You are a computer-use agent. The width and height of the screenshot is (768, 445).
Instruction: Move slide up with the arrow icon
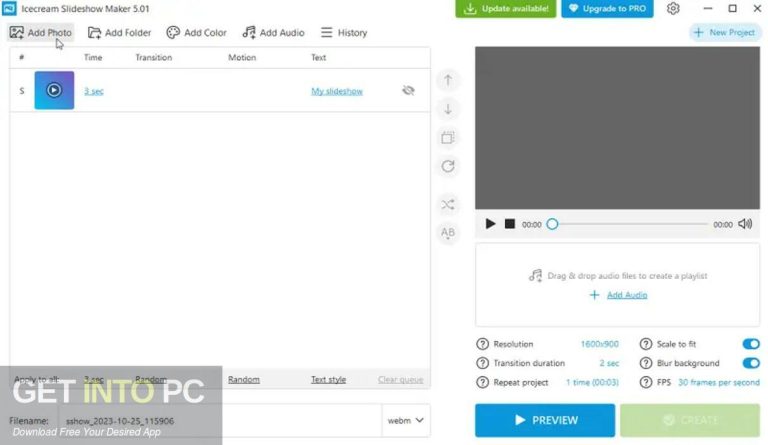tap(448, 80)
